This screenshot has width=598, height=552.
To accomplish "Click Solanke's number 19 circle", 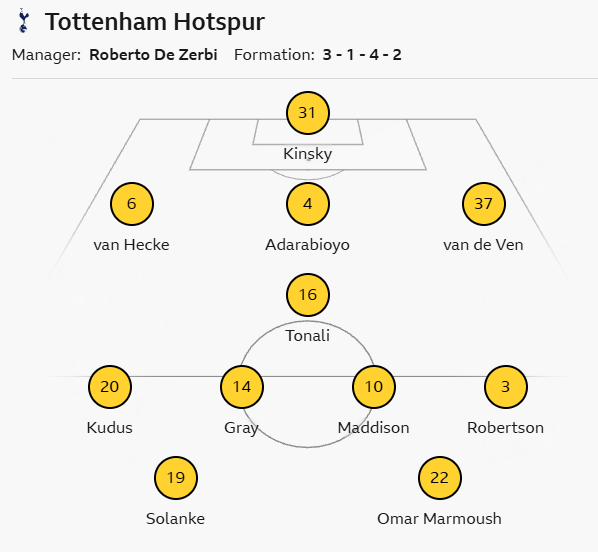I will tap(176, 478).
